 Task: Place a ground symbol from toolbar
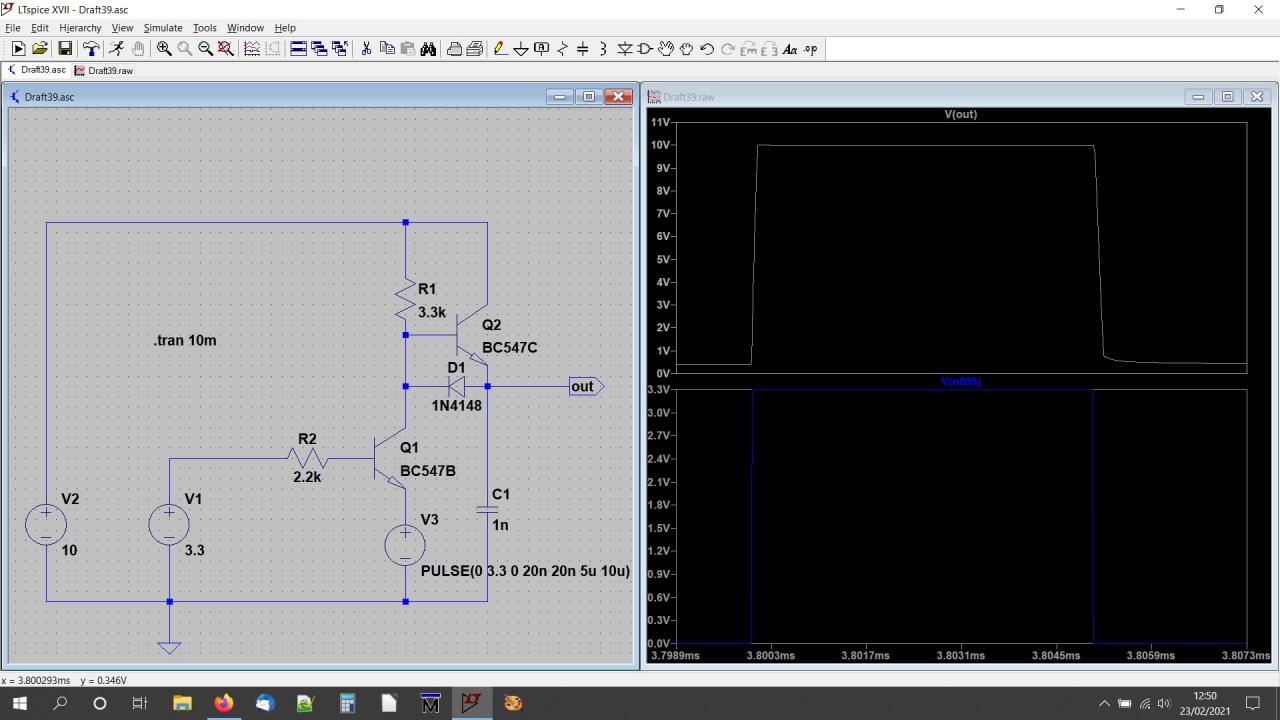pyautogui.click(x=520, y=49)
